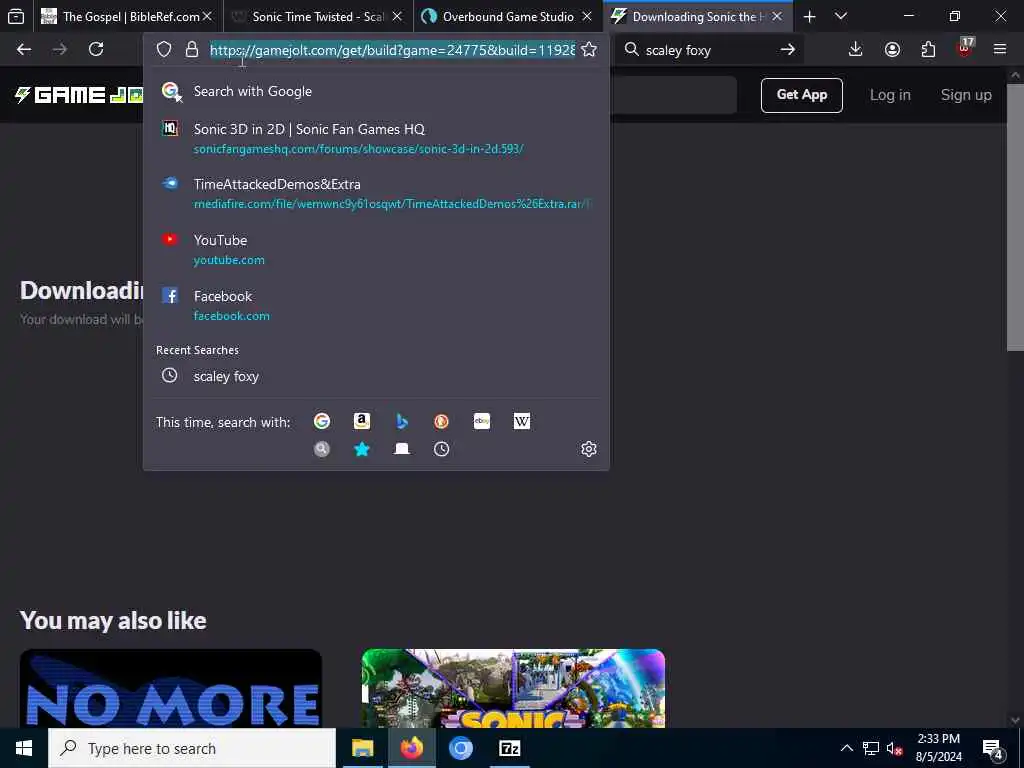Reload the current Game Jolt page

coord(96,50)
